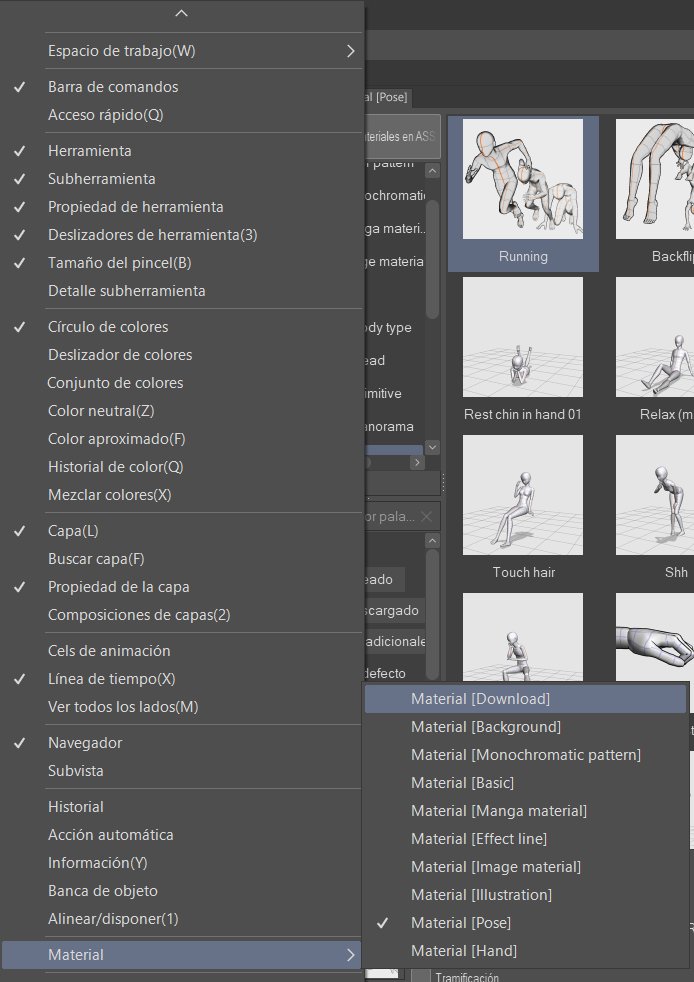Image resolution: width=694 pixels, height=982 pixels.
Task: Show Cels de animación palette
Action: (x=182, y=651)
